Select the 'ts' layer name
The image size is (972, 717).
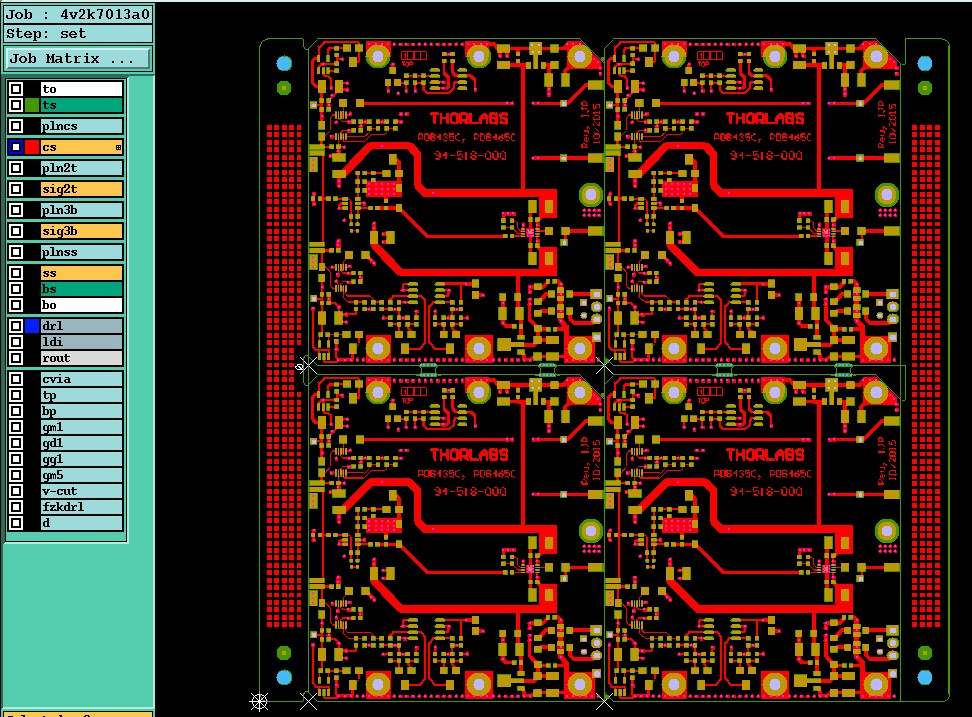tap(81, 105)
